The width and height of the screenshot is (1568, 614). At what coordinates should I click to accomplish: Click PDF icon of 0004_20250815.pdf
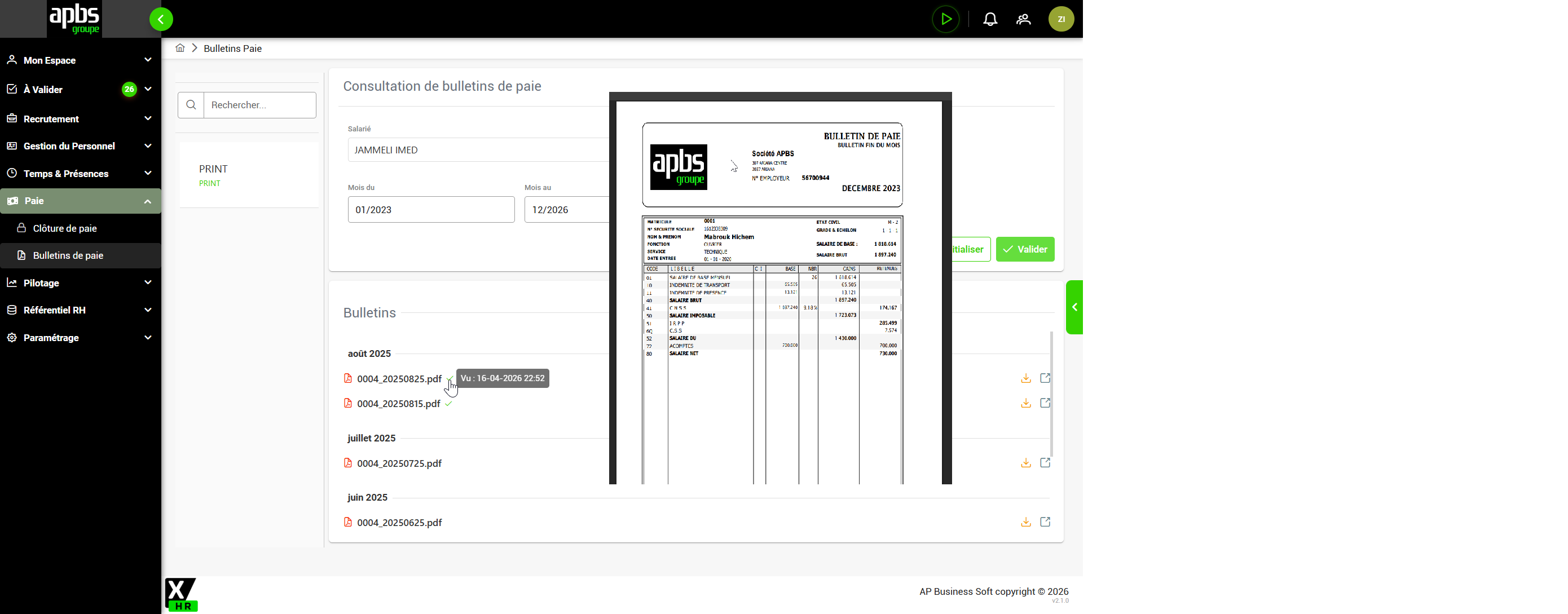tap(347, 403)
